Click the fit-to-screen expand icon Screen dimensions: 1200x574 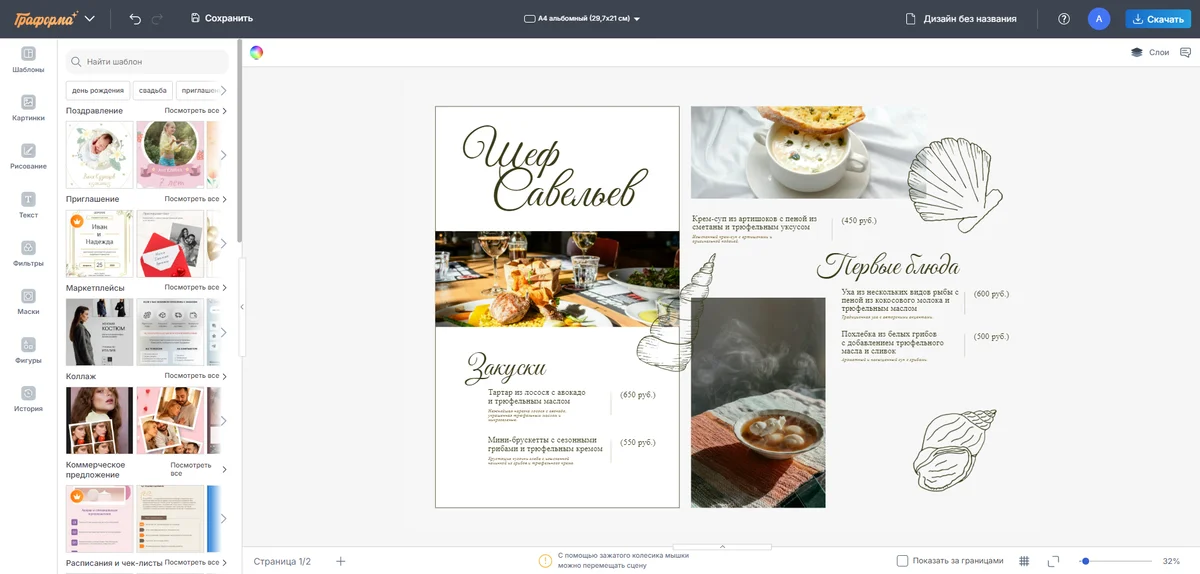pyautogui.click(x=1053, y=561)
